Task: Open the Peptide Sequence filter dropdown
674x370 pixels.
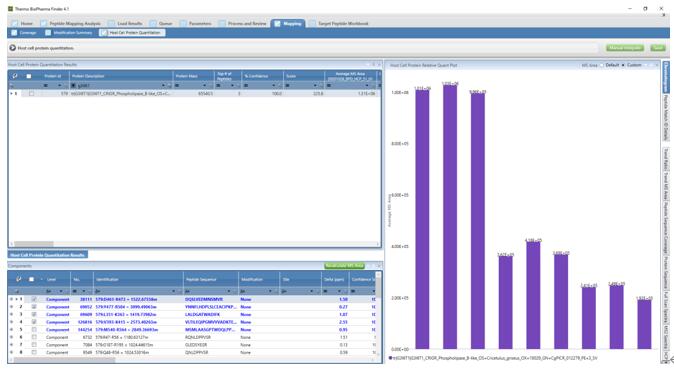Action: point(228,291)
